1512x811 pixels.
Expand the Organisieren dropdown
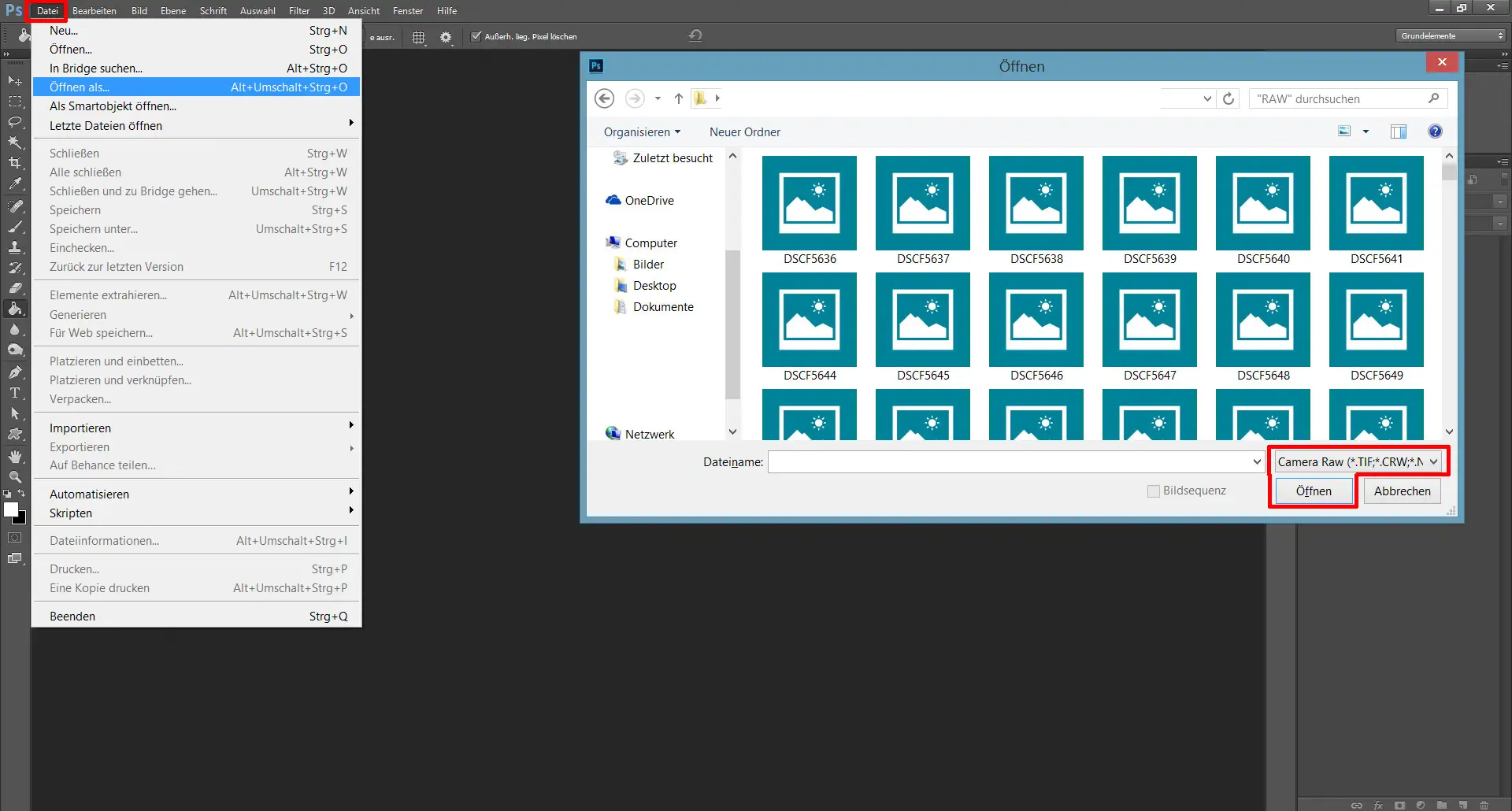642,132
